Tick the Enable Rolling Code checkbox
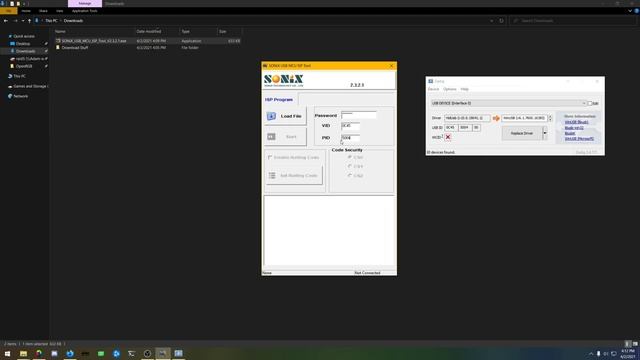Screen dimensions: 640x360 pos(270,157)
